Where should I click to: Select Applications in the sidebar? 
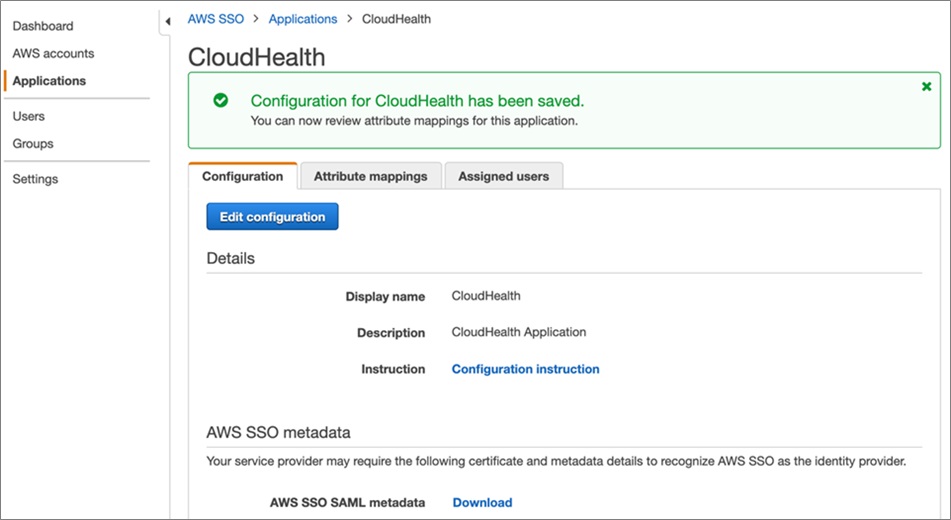(x=49, y=81)
